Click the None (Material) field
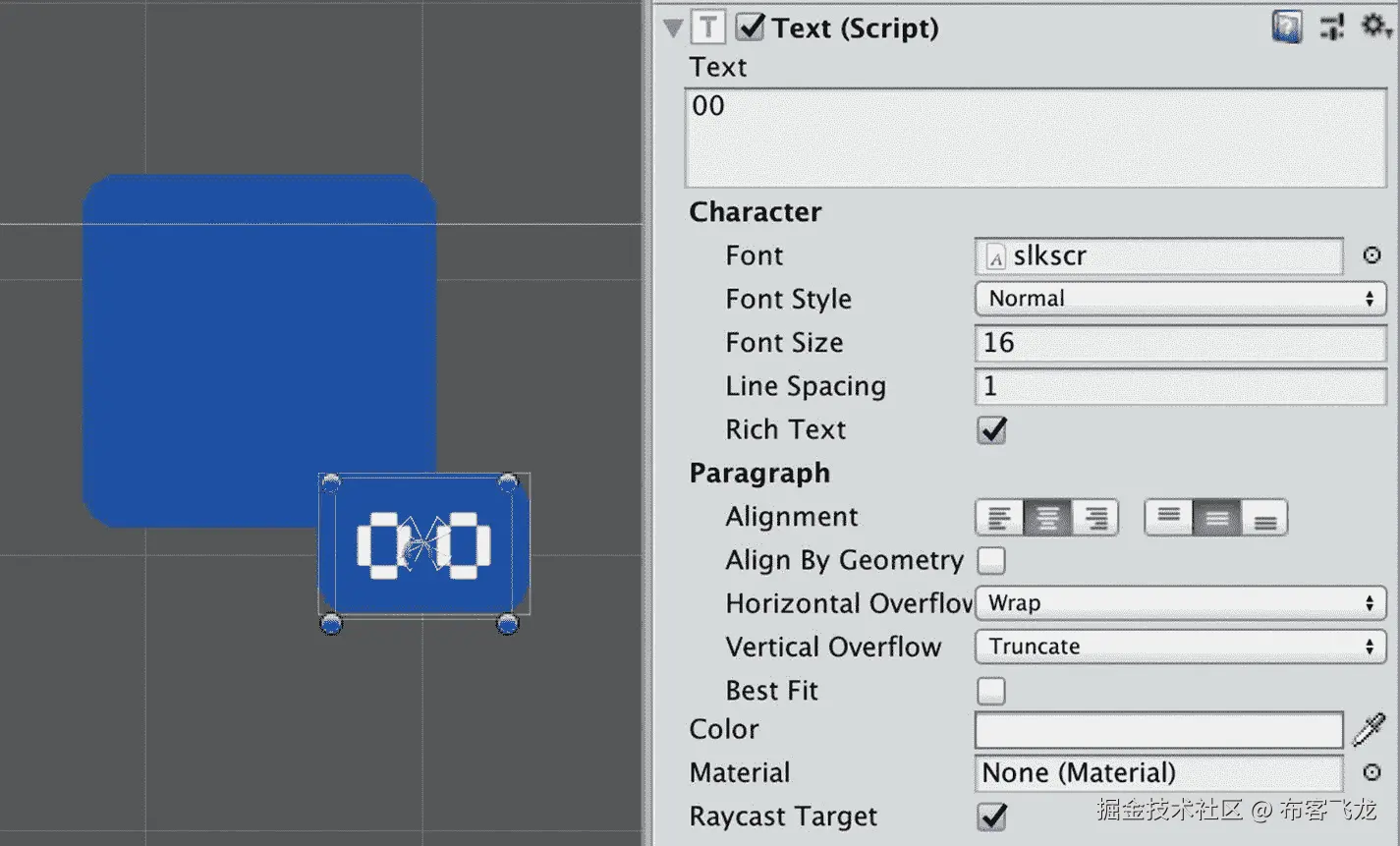The width and height of the screenshot is (1400, 846). coord(1158,773)
